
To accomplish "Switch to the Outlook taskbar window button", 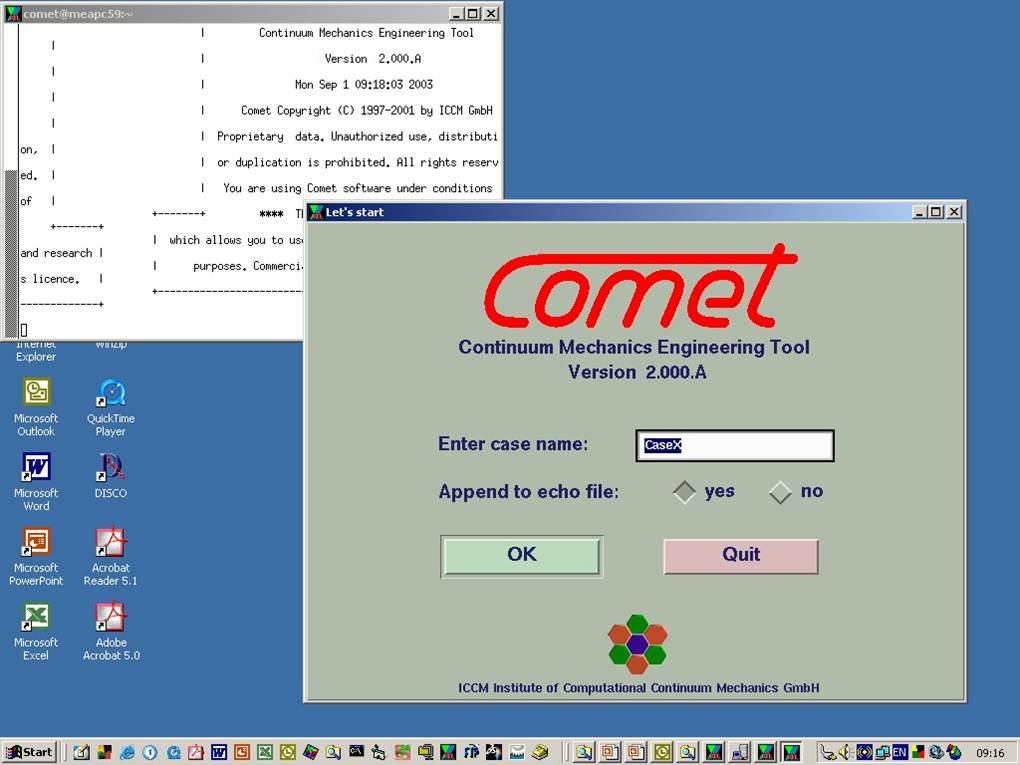I will click(x=662, y=753).
